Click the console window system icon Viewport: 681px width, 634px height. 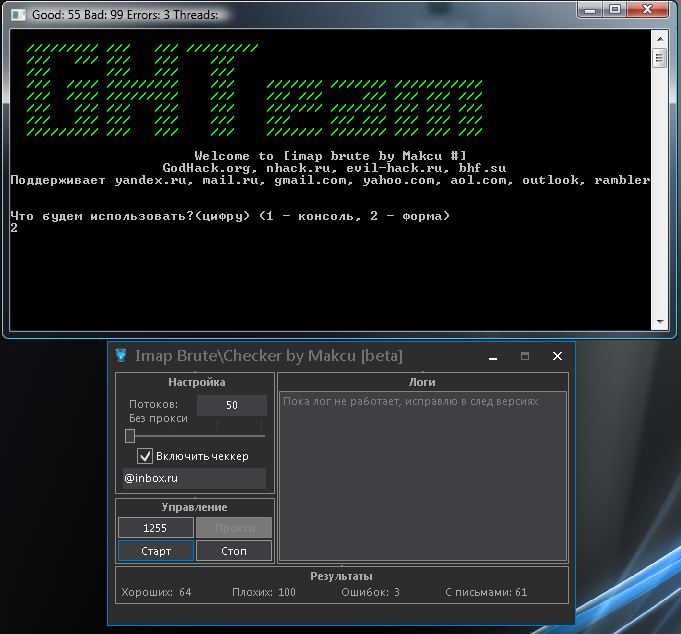pyautogui.click(x=17, y=16)
